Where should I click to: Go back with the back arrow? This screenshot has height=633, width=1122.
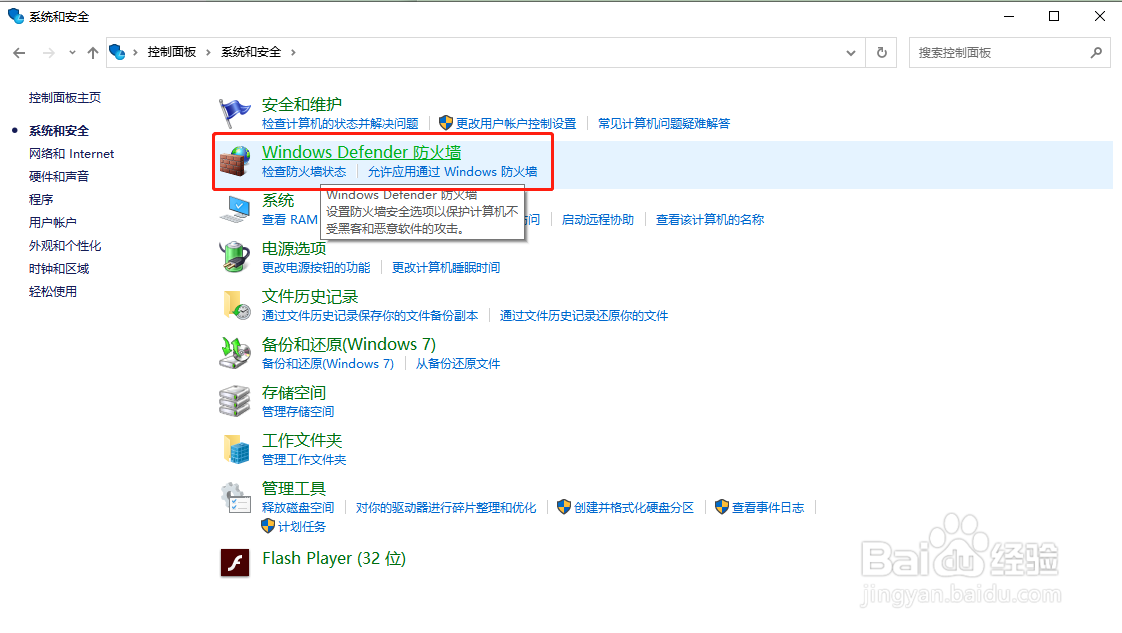[19, 53]
